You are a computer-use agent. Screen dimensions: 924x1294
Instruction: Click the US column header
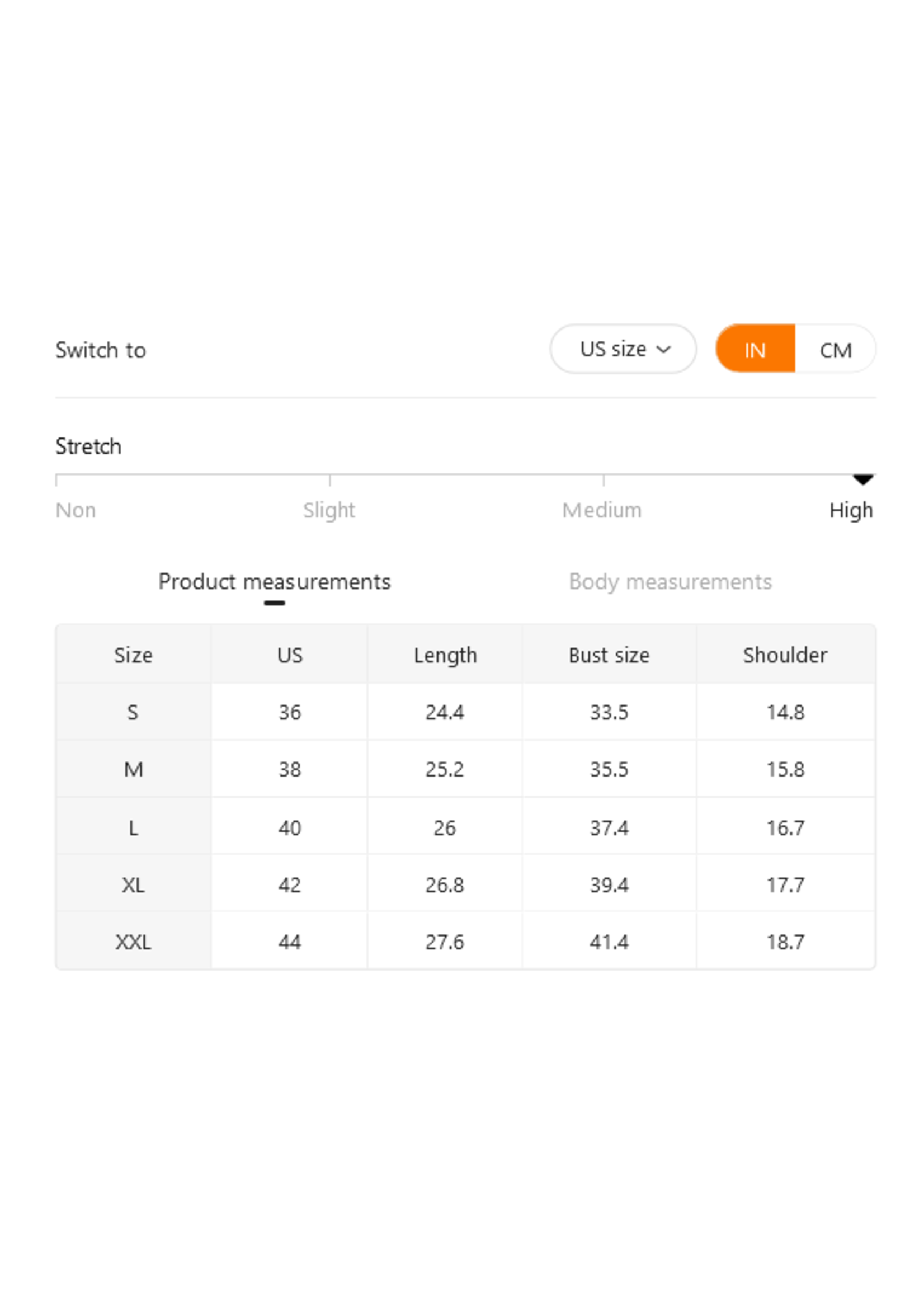pyautogui.click(x=290, y=655)
